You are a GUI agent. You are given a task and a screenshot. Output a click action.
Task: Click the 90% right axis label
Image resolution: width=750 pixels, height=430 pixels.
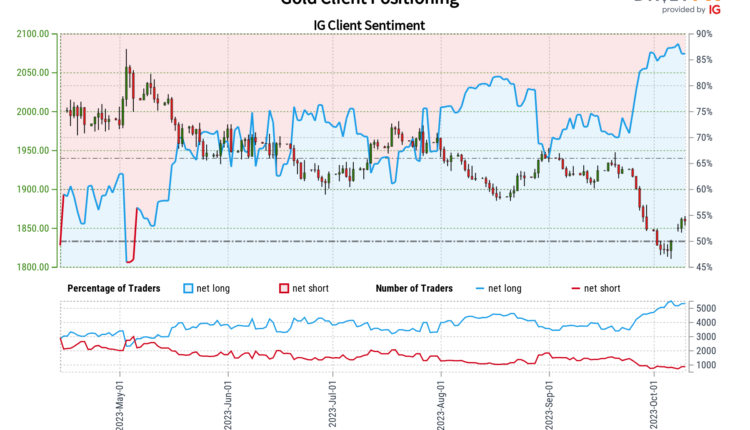click(x=704, y=34)
